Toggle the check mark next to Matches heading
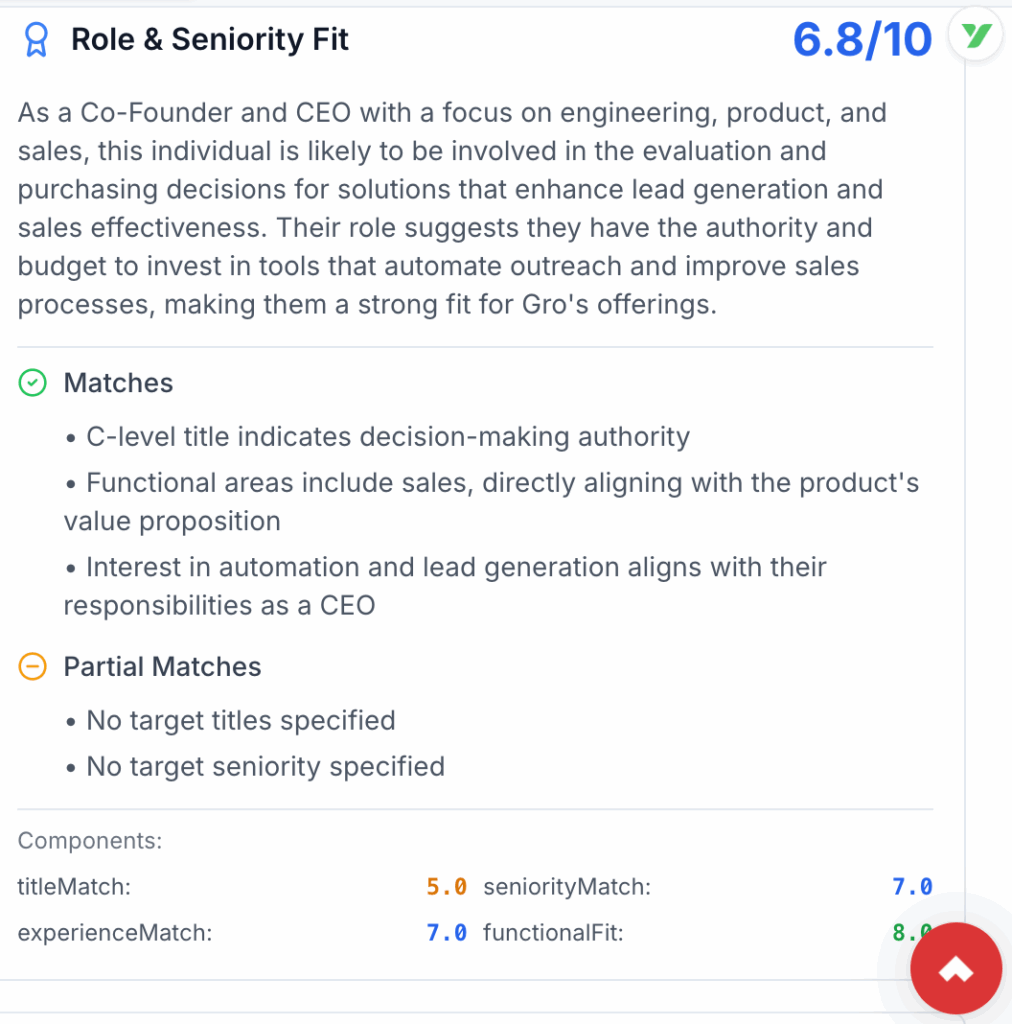Screen dimensions: 1012x1024 point(31,382)
